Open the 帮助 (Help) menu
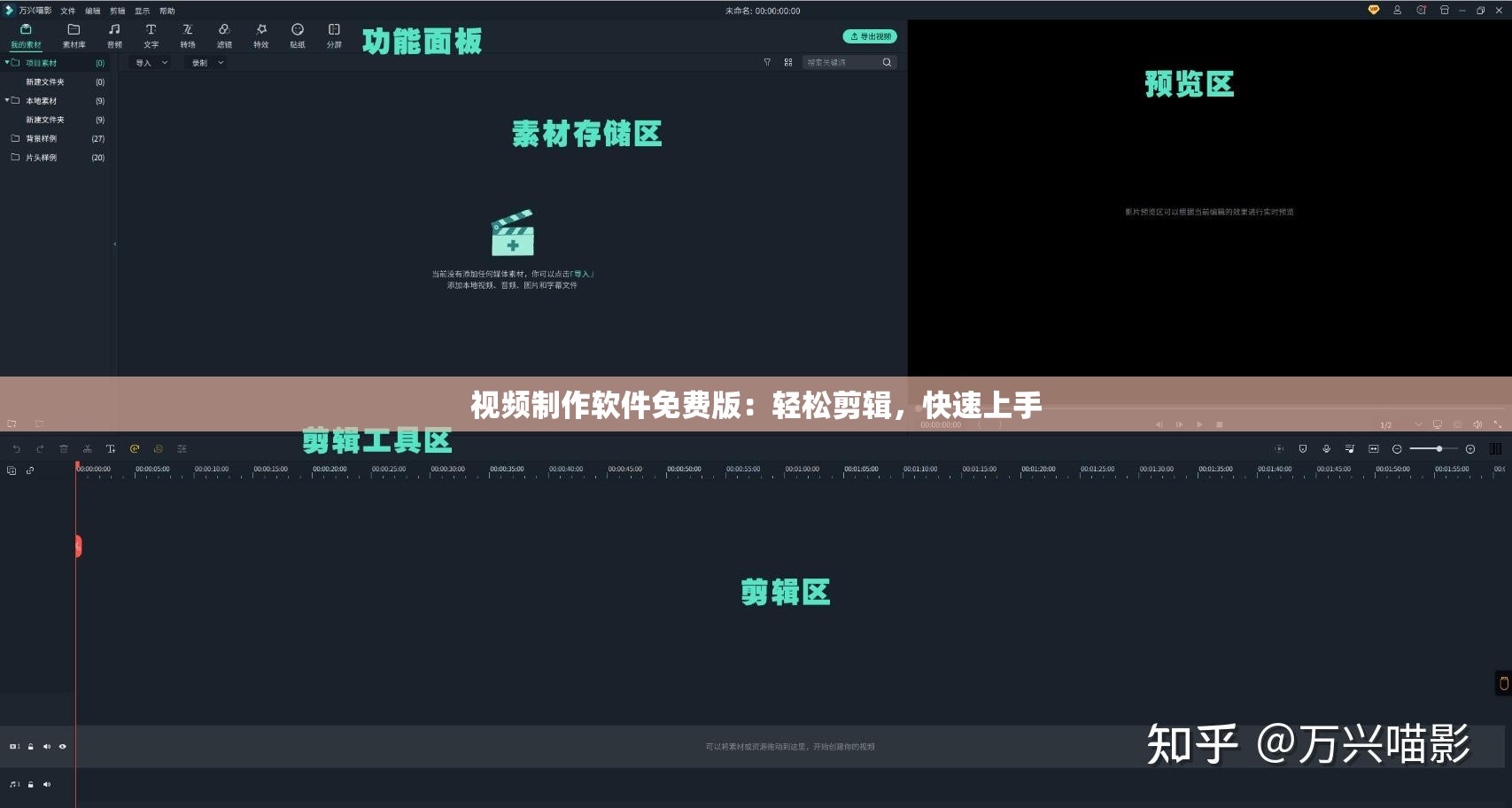Viewport: 1512px width, 808px height. pos(167,11)
